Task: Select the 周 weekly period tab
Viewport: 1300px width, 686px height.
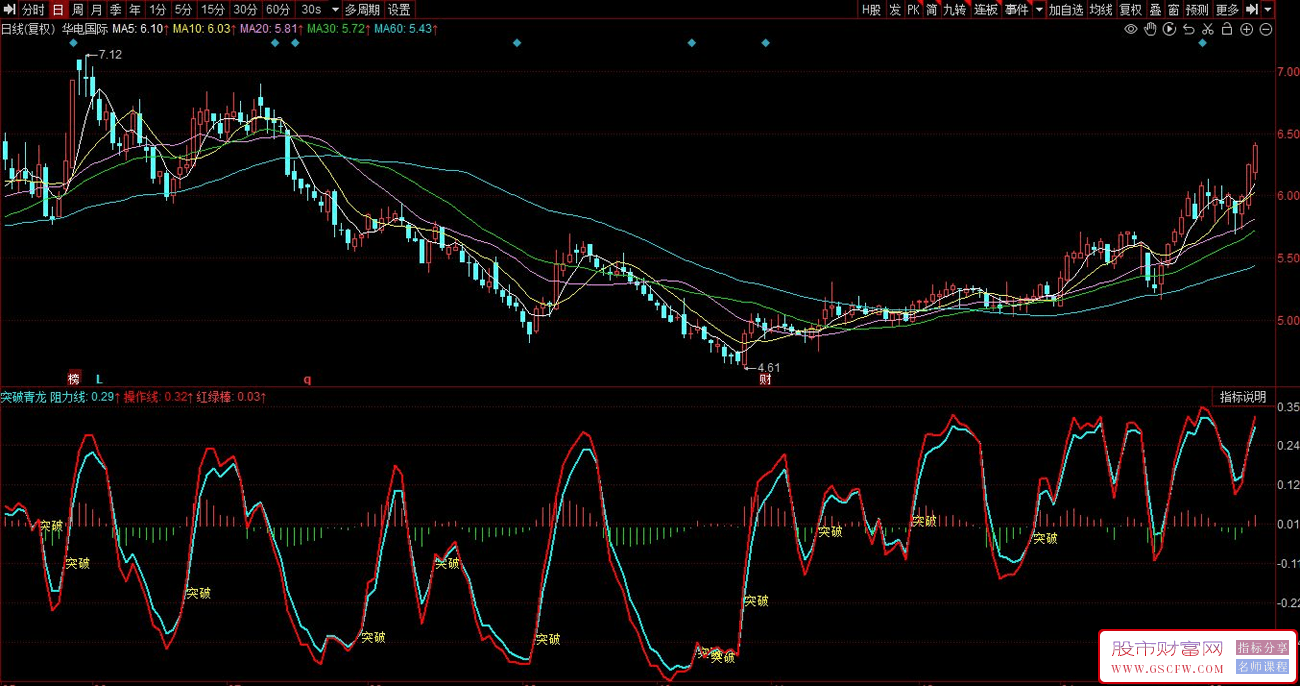Action: tap(77, 9)
